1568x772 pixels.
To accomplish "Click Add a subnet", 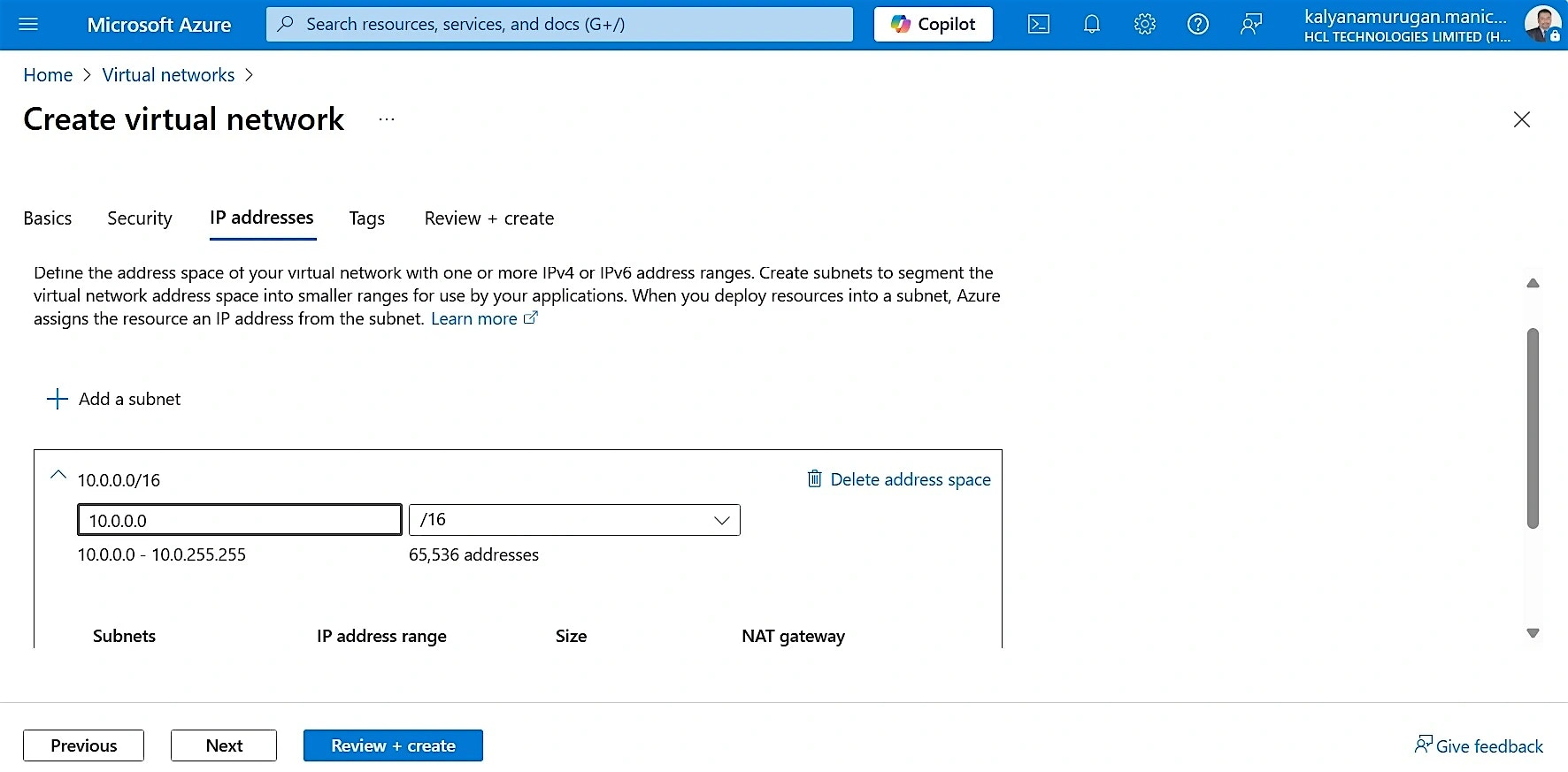I will 114,399.
